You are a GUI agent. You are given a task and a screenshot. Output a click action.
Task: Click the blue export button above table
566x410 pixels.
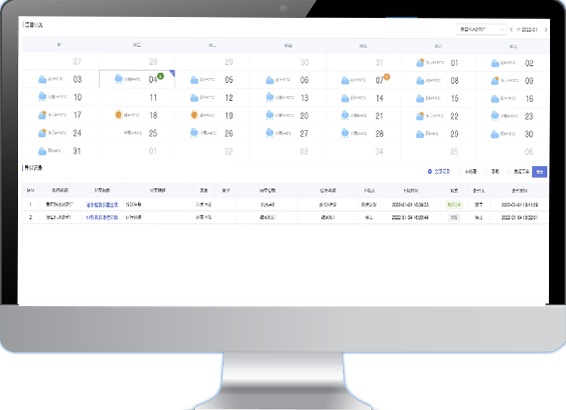point(539,172)
